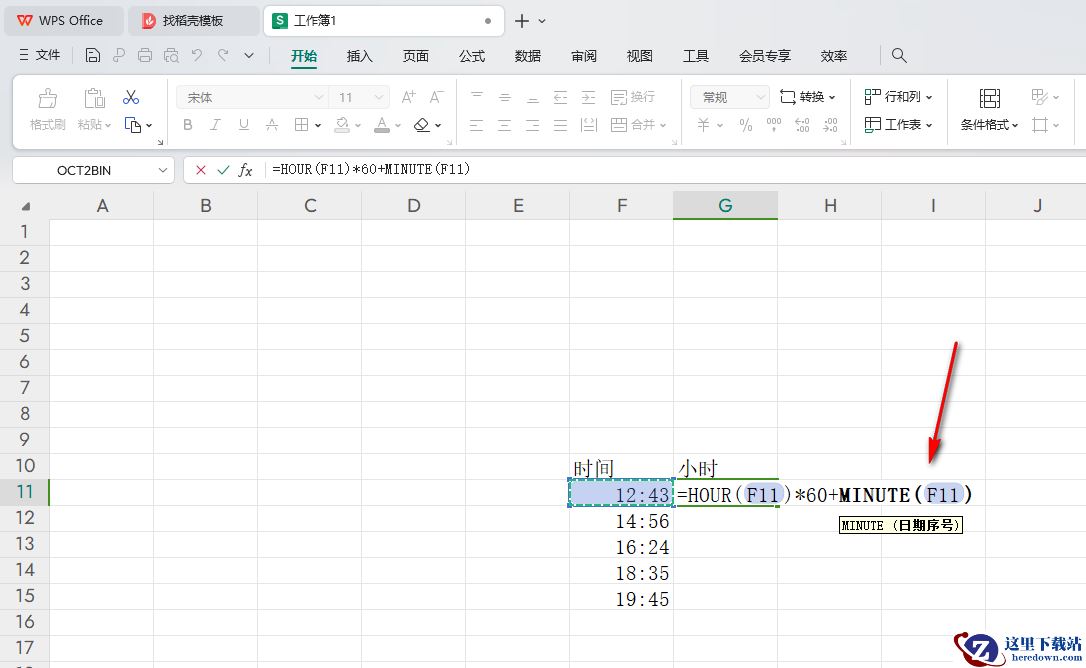Open the search magnifier icon

pyautogui.click(x=899, y=55)
